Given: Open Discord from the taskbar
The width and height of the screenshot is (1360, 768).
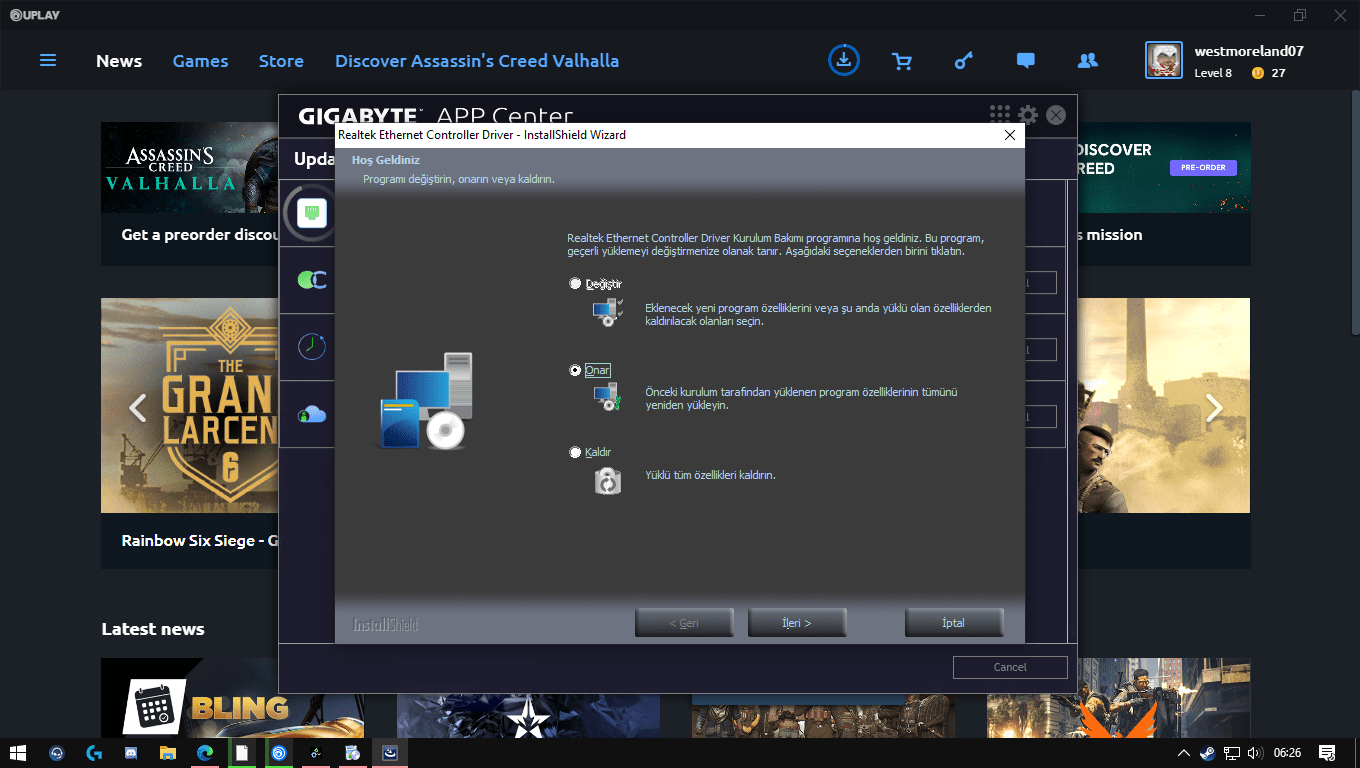Looking at the screenshot, I should pyautogui.click(x=129, y=753).
